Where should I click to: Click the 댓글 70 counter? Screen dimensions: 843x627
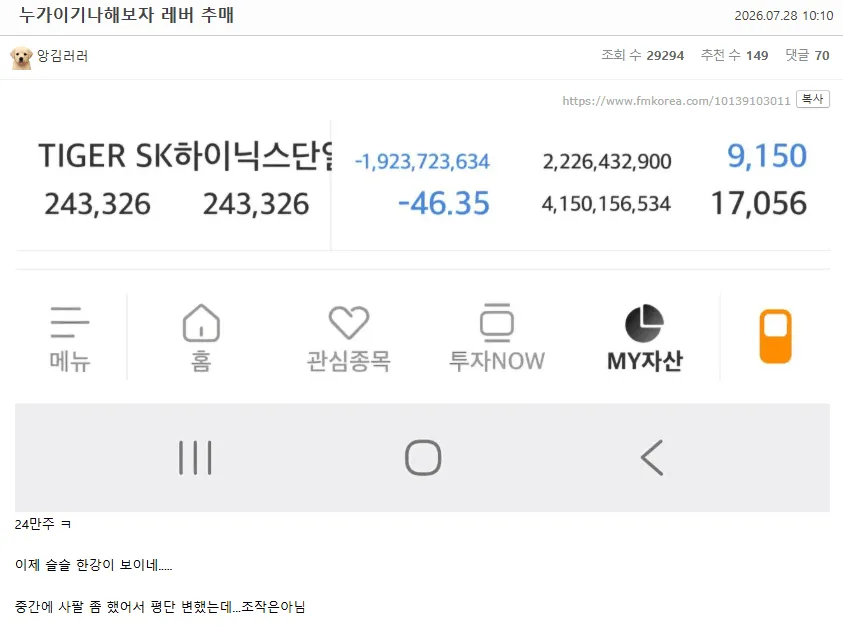point(808,55)
